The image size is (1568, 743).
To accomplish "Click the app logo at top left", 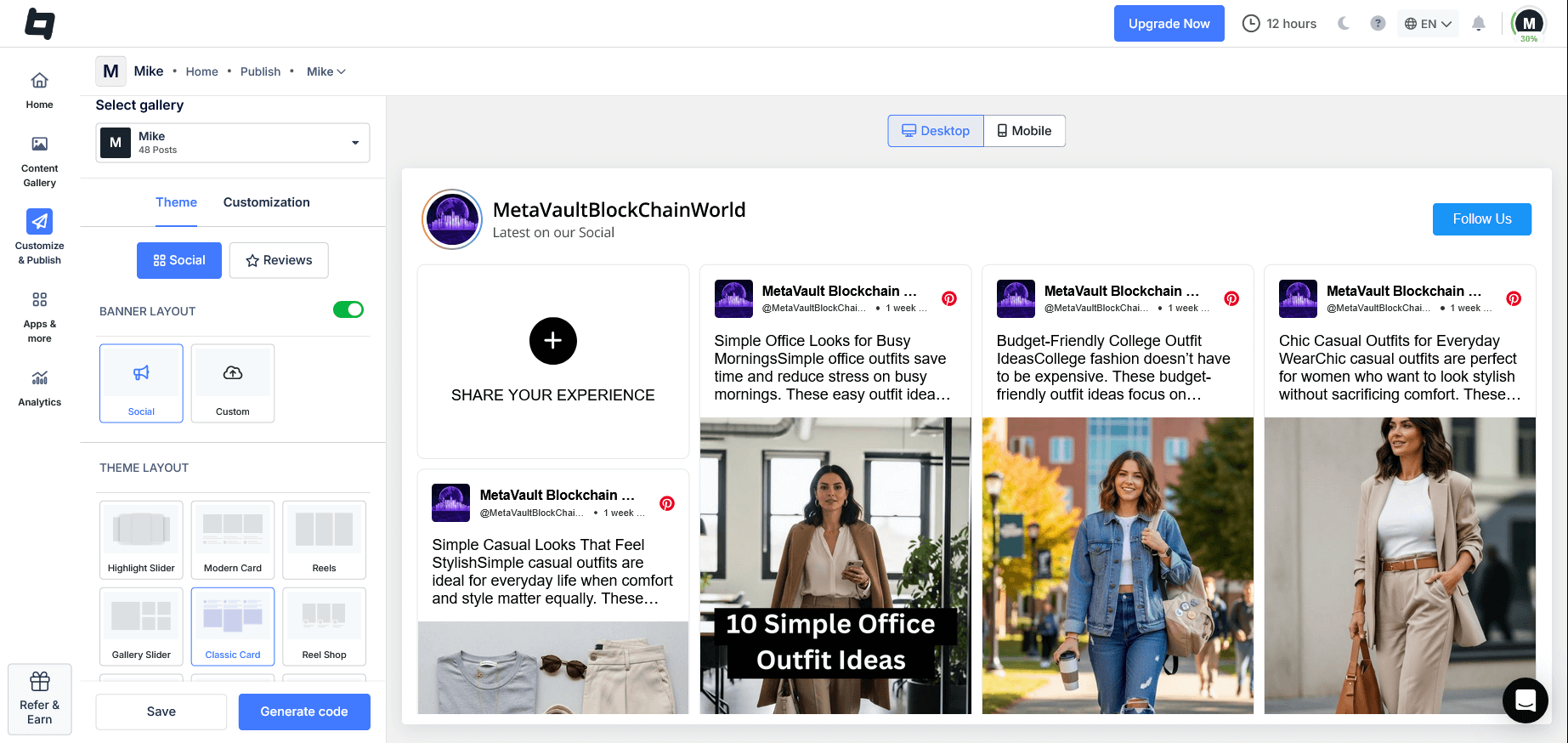I will click(40, 24).
